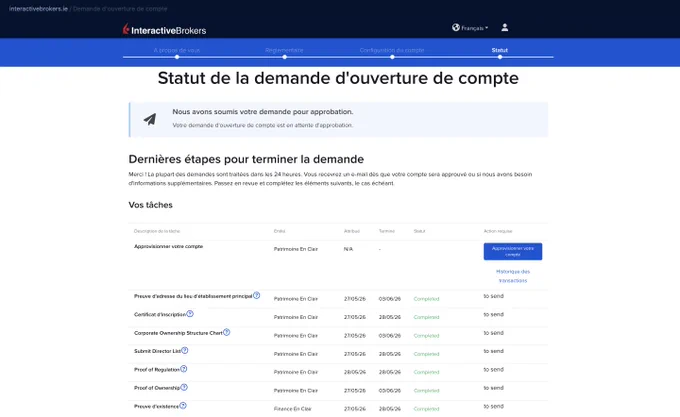Image resolution: width=680 pixels, height=417 pixels.
Task: Click the 'Approvisionner votre compte' task description
Action: [x=168, y=246]
